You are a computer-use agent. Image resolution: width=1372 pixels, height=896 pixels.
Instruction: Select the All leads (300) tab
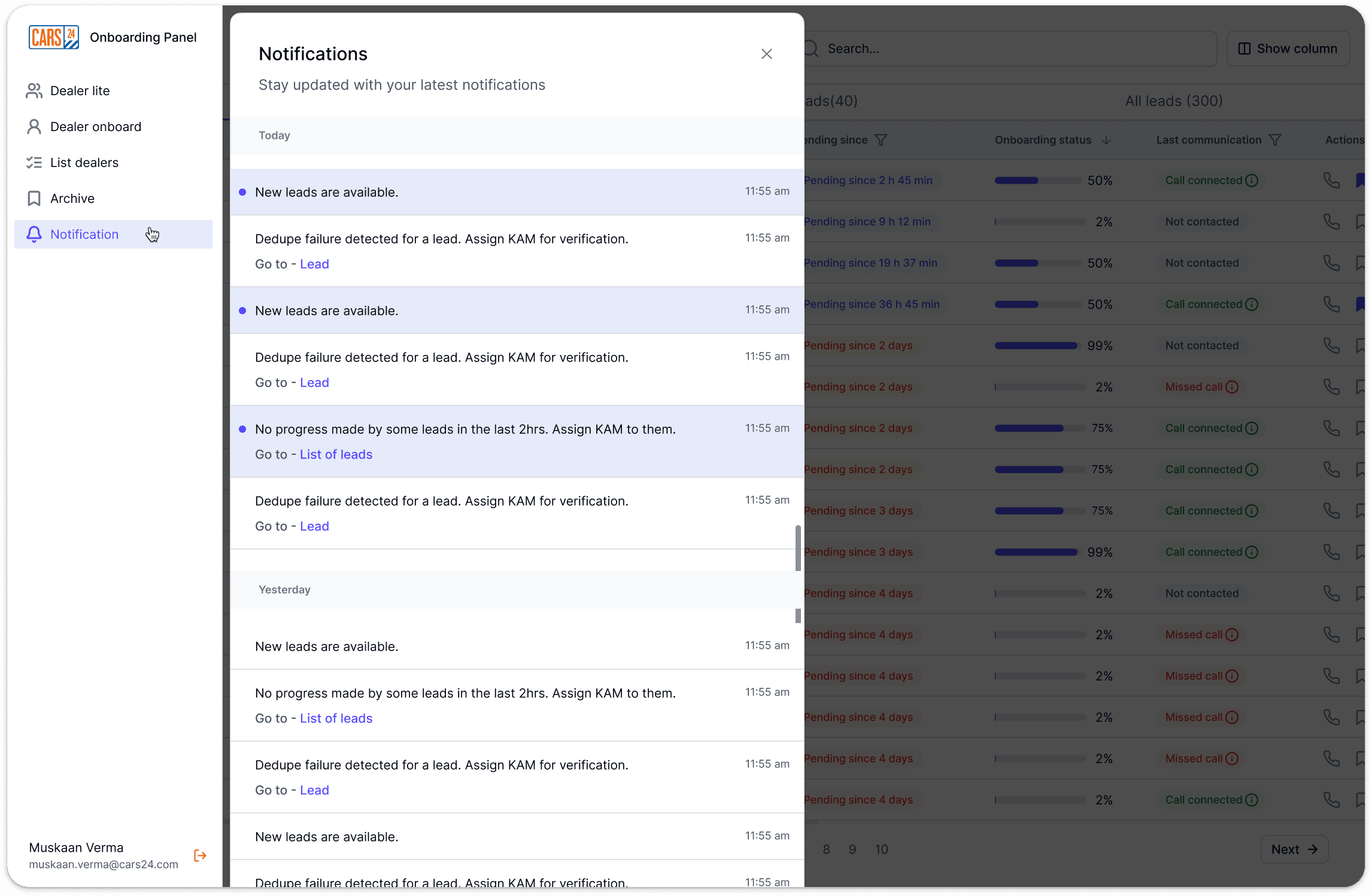(1173, 101)
